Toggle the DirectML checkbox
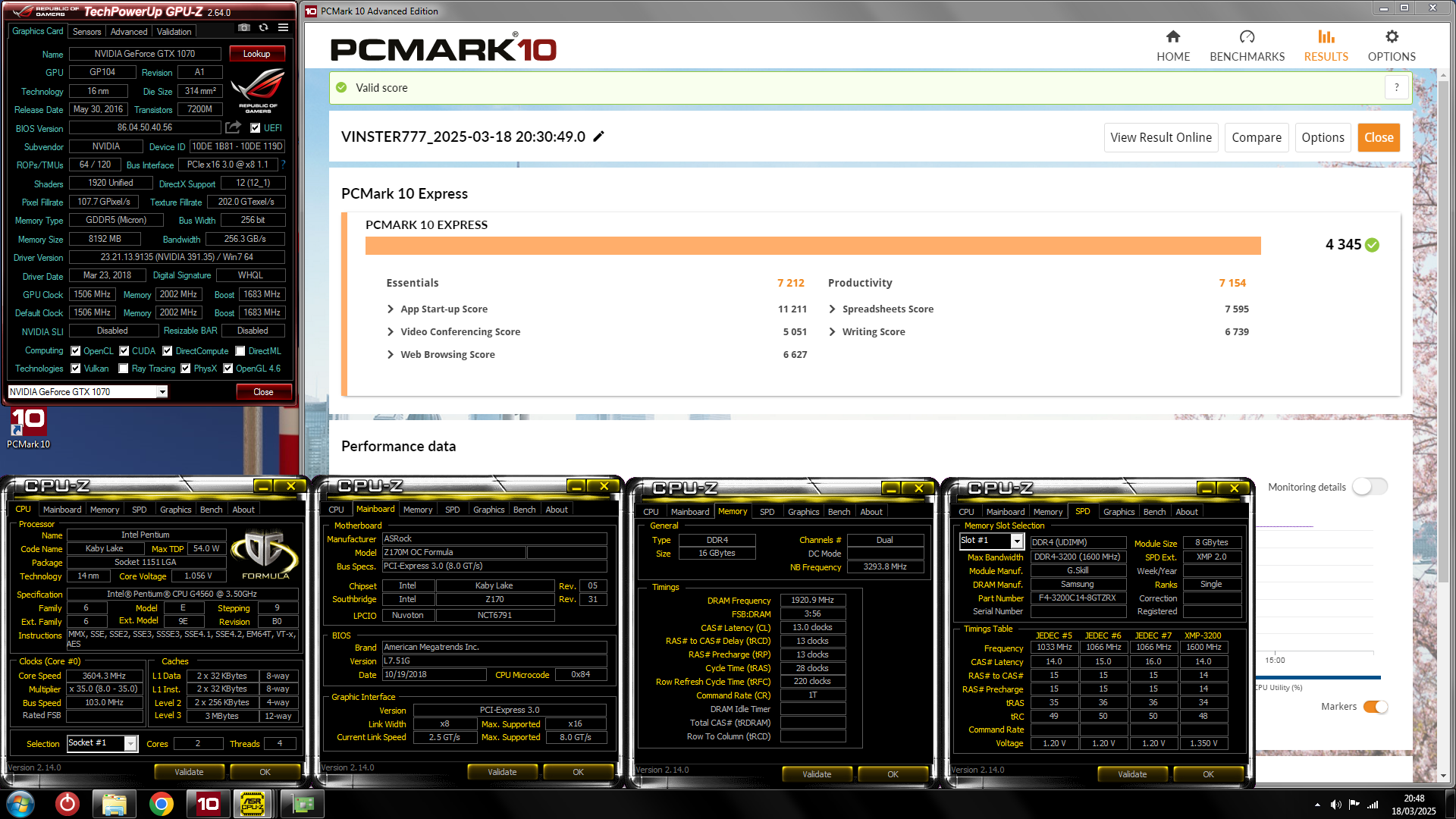 pyautogui.click(x=240, y=350)
